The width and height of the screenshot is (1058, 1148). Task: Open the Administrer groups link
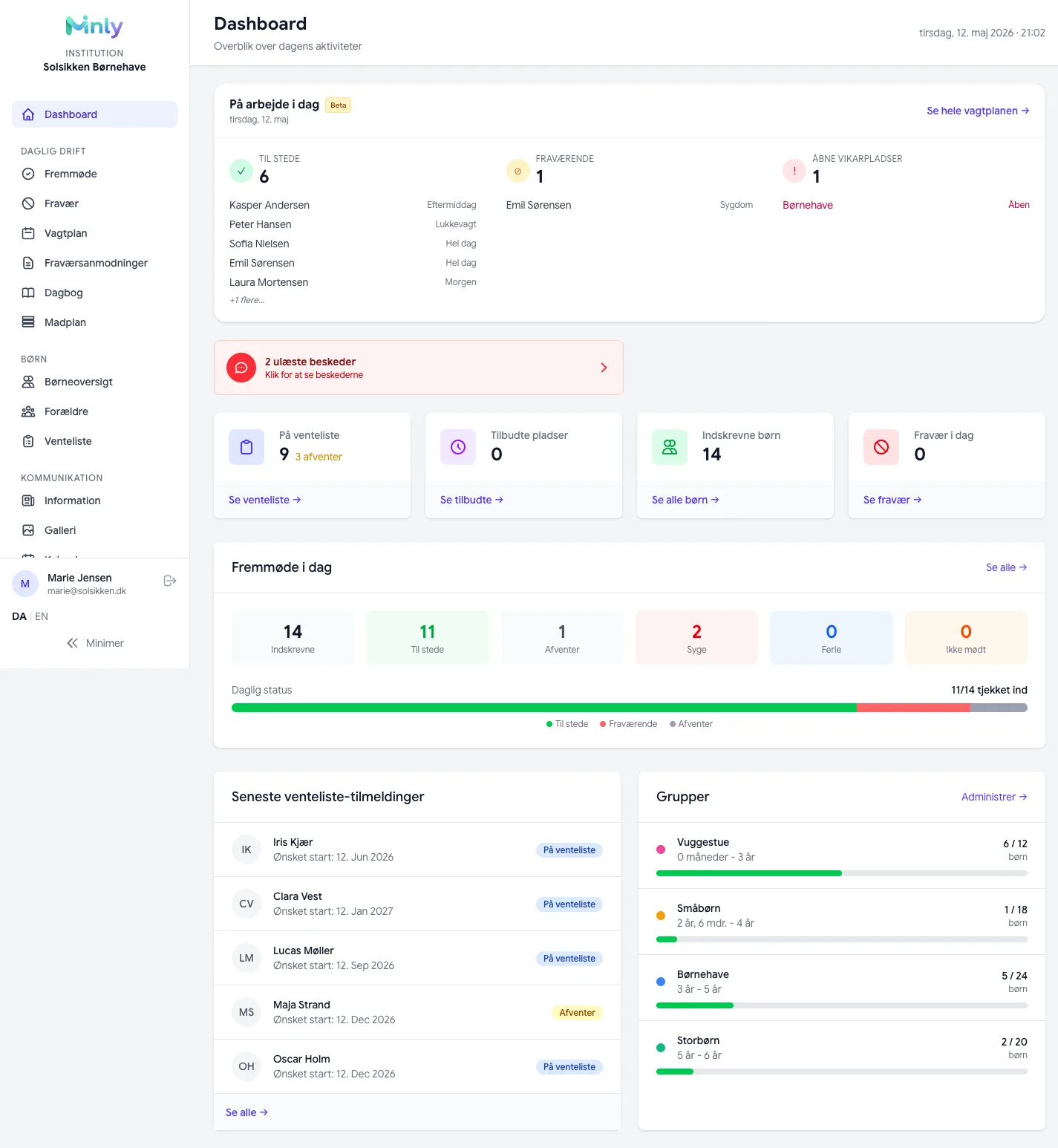click(994, 797)
